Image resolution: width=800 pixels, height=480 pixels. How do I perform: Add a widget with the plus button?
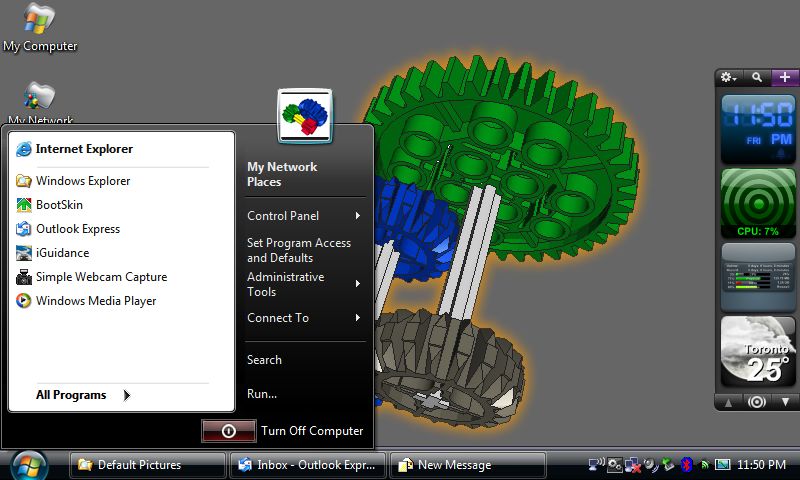pyautogui.click(x=785, y=78)
